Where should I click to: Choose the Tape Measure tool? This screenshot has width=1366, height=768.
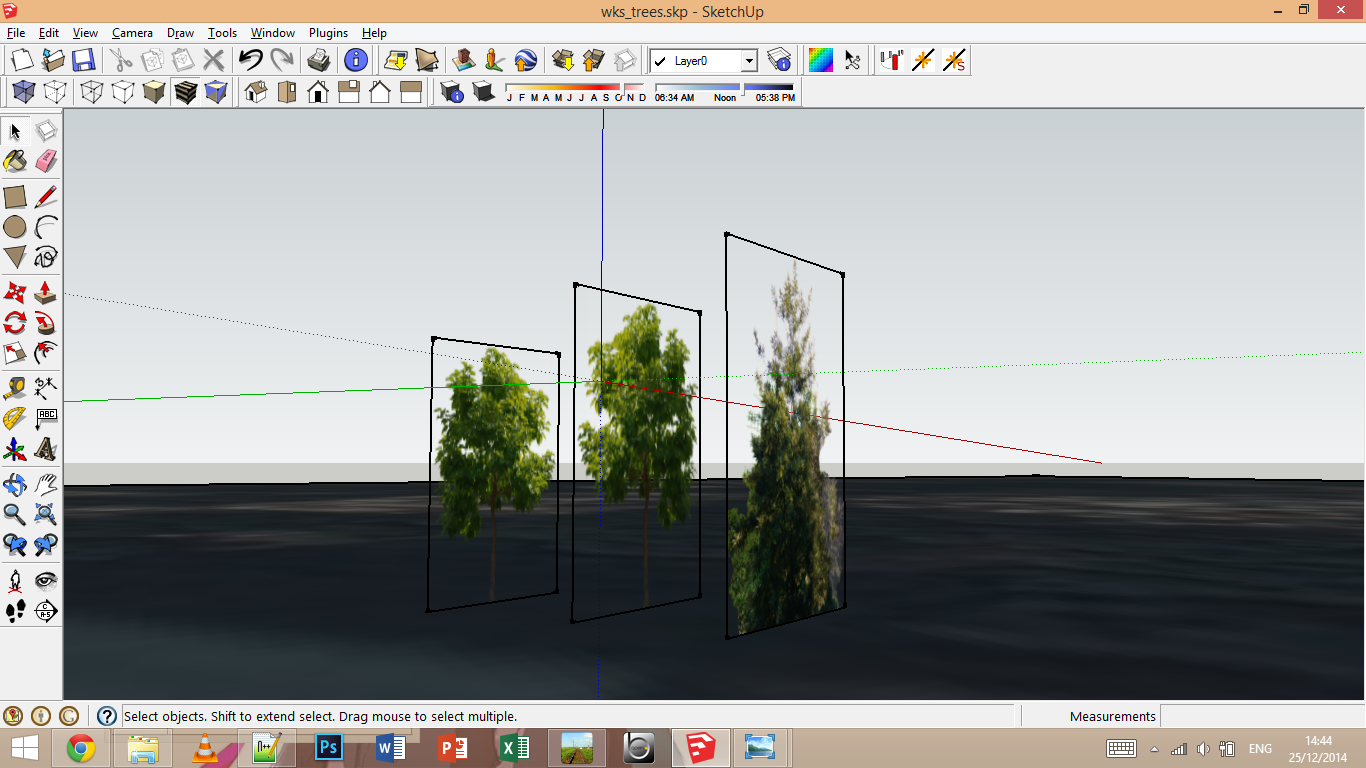pyautogui.click(x=15, y=389)
